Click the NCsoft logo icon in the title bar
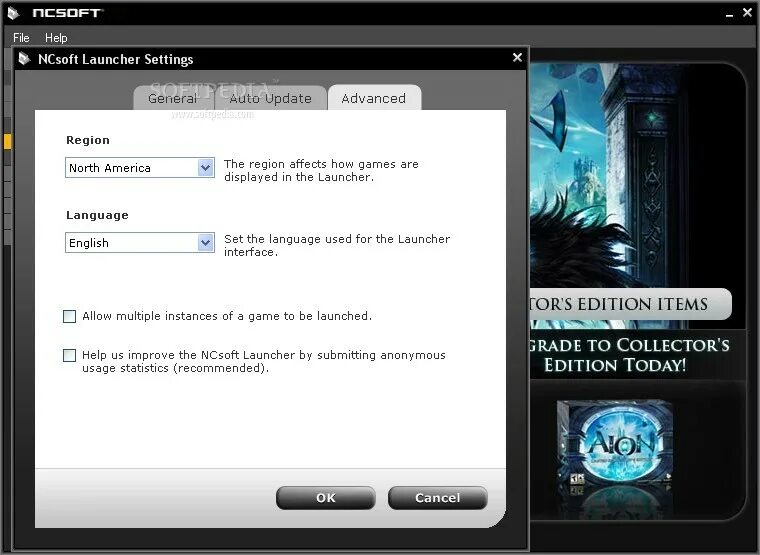The image size is (760, 555). click(x=14, y=13)
